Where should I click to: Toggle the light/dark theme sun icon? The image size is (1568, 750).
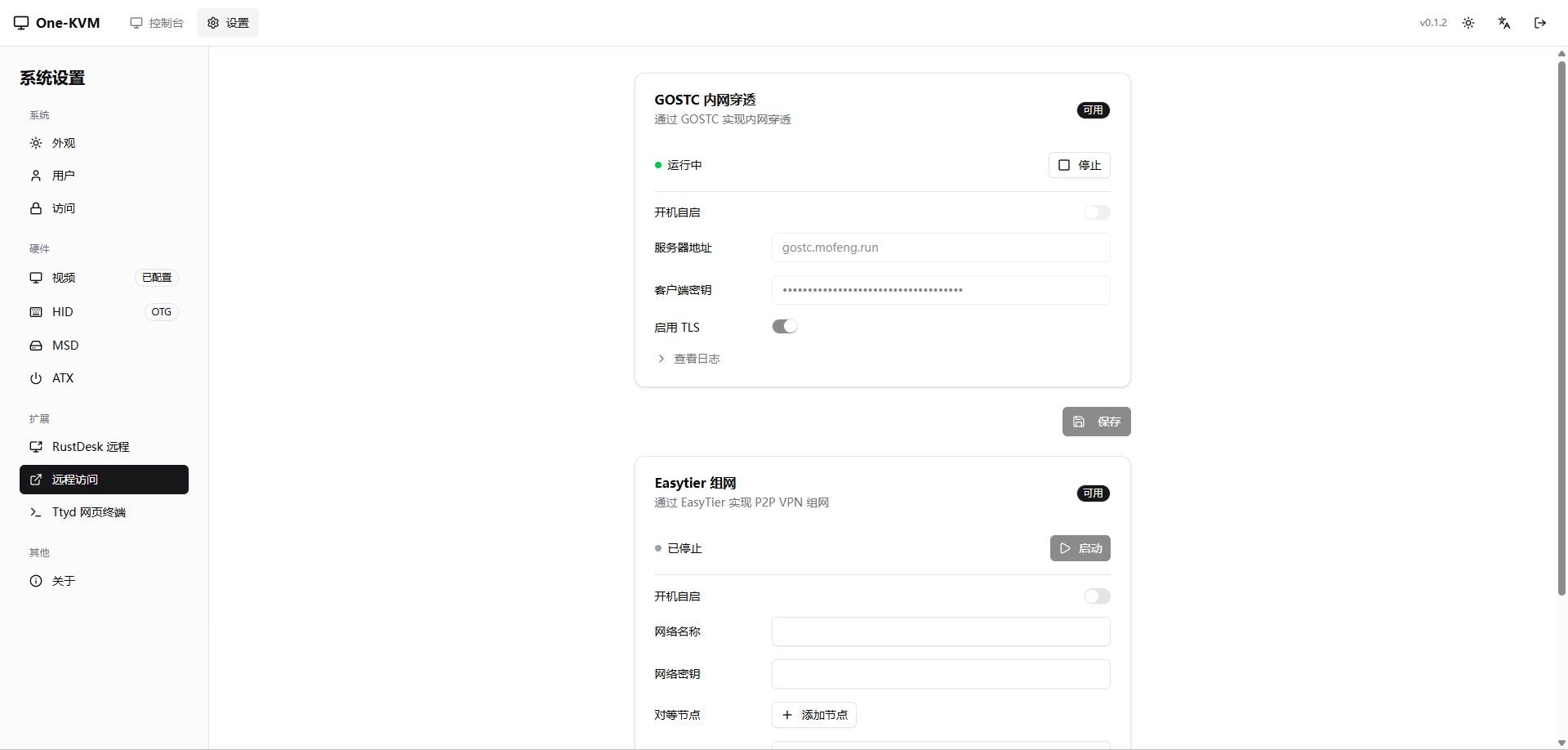pyautogui.click(x=1468, y=23)
